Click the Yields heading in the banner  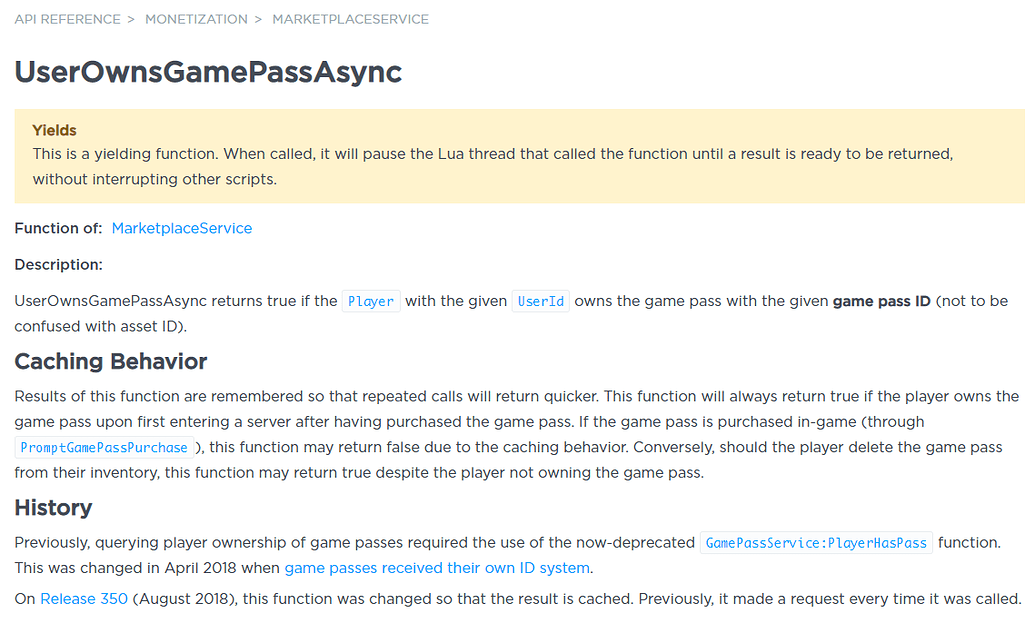pos(54,130)
